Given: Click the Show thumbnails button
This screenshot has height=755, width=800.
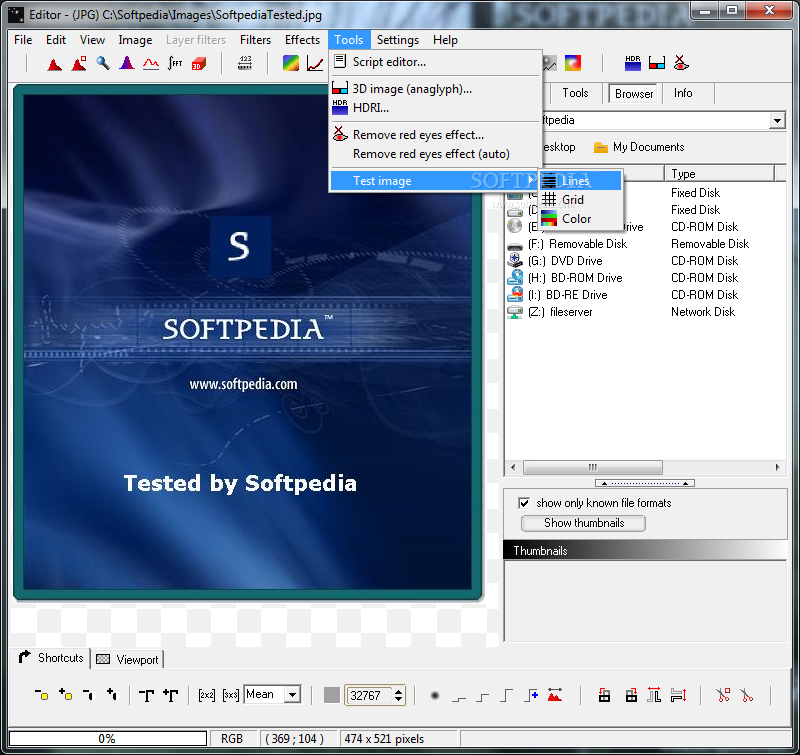Looking at the screenshot, I should click(x=583, y=523).
